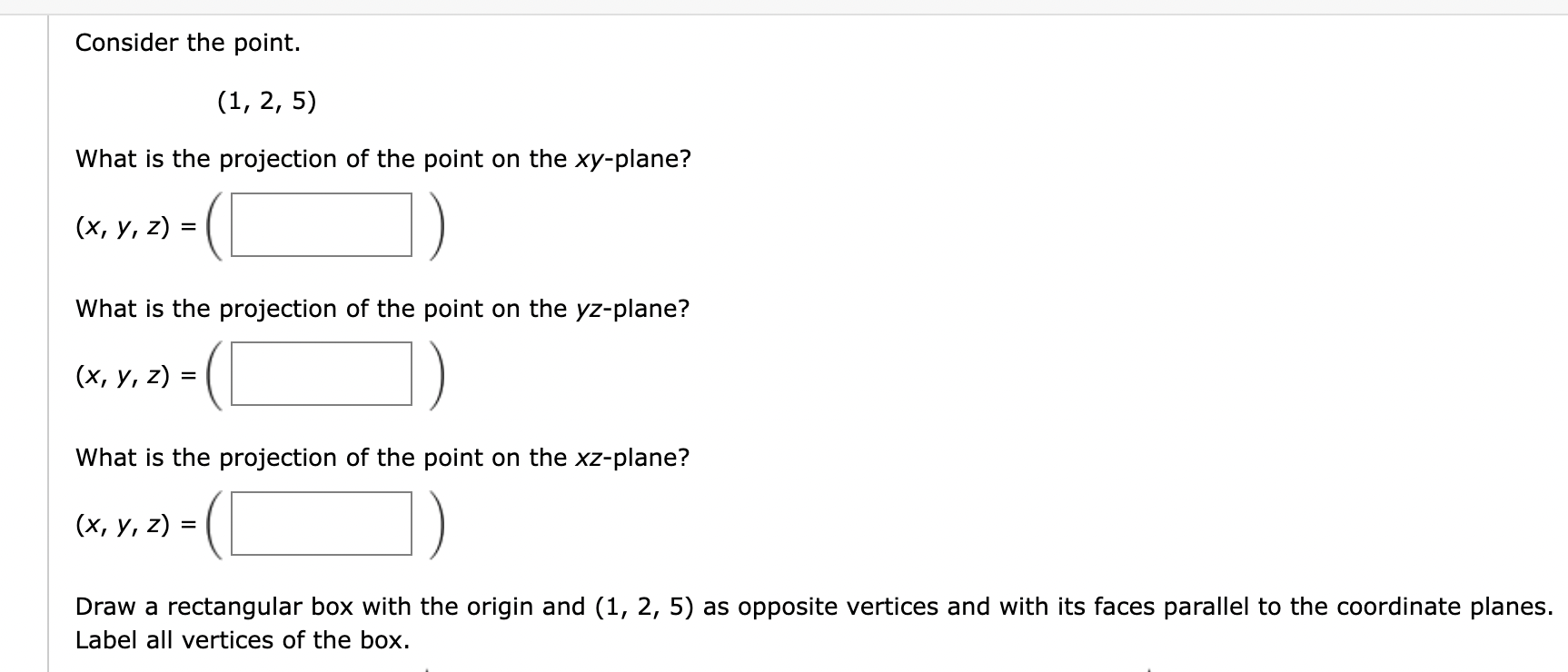Viewport: 1568px width, 672px height.
Task: Click the equals sign after first (x, y, z)
Action: point(188,225)
